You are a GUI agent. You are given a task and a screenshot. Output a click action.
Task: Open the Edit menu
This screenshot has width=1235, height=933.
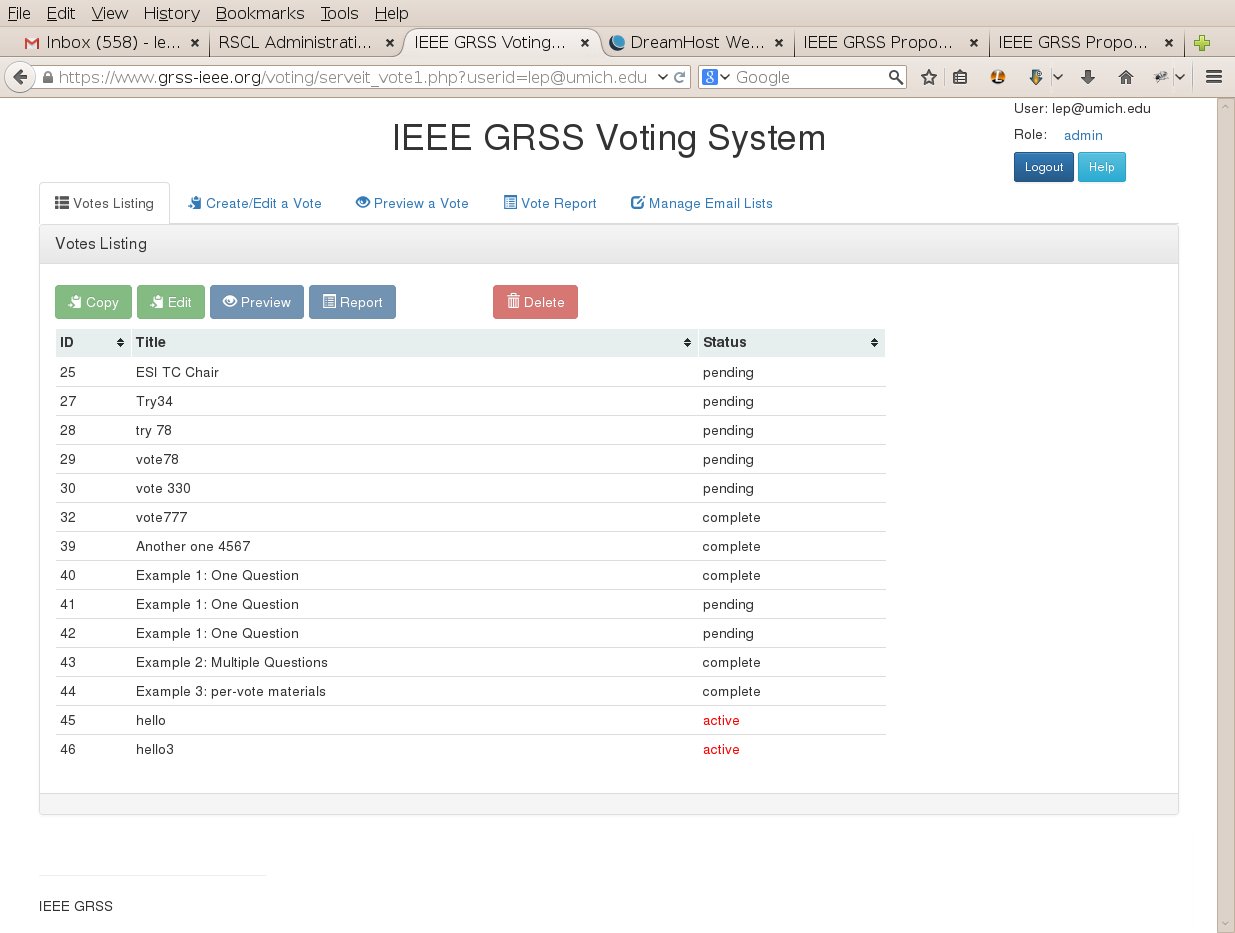click(x=61, y=13)
